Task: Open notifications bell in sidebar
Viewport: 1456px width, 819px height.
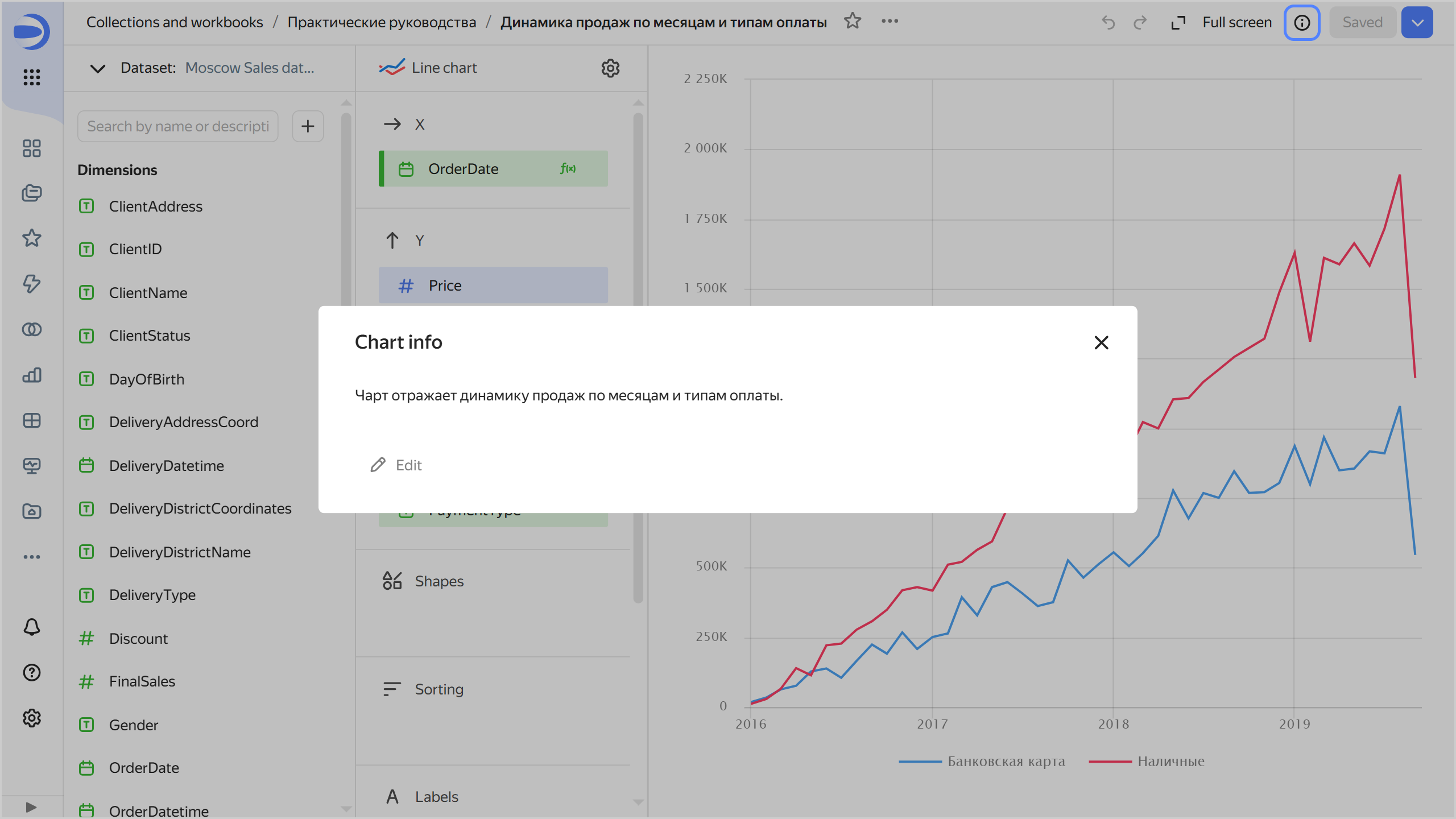Action: coord(32,627)
